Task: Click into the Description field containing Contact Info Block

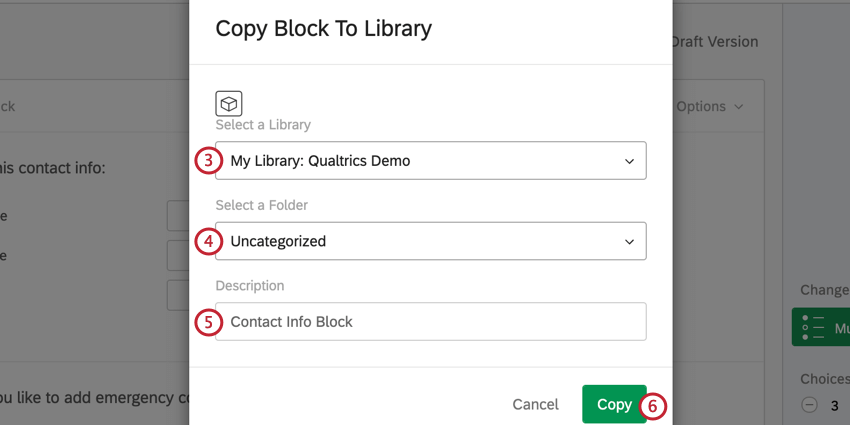Action: (x=430, y=322)
